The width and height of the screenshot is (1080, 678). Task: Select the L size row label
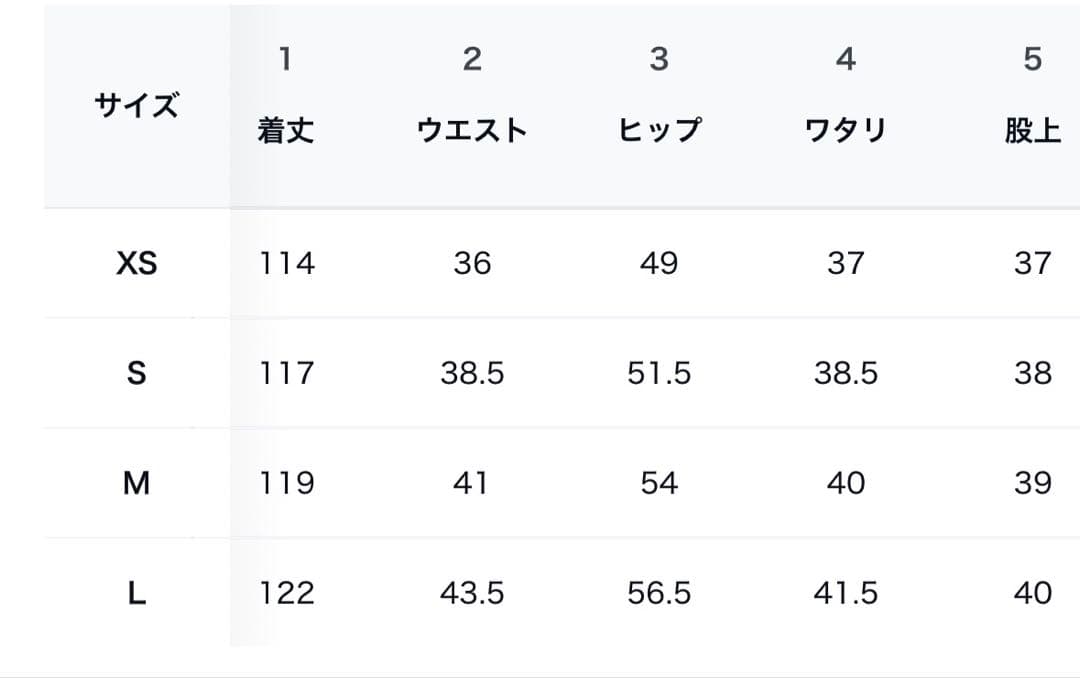137,593
